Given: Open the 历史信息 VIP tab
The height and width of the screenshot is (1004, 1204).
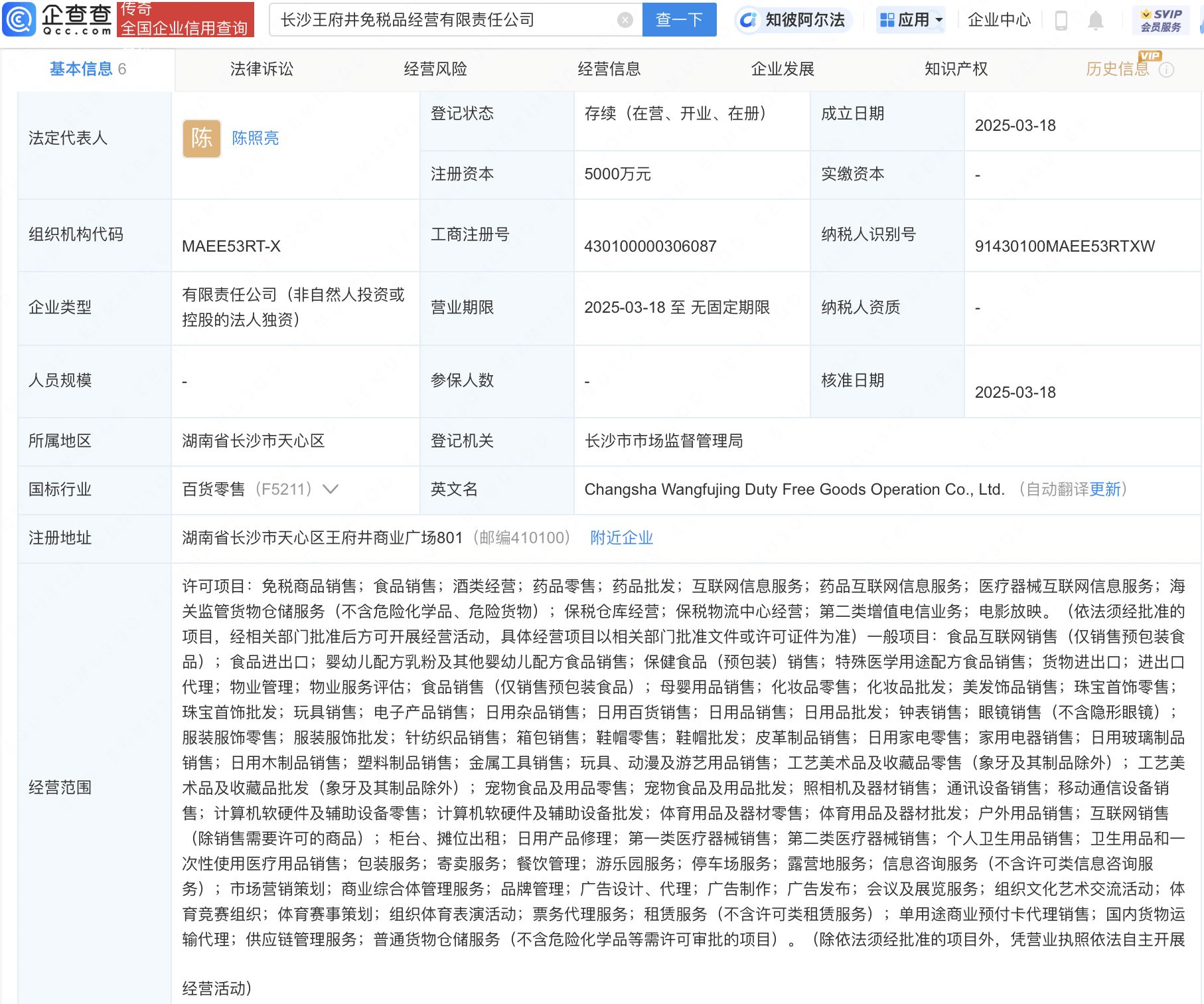Looking at the screenshot, I should pos(1117,69).
